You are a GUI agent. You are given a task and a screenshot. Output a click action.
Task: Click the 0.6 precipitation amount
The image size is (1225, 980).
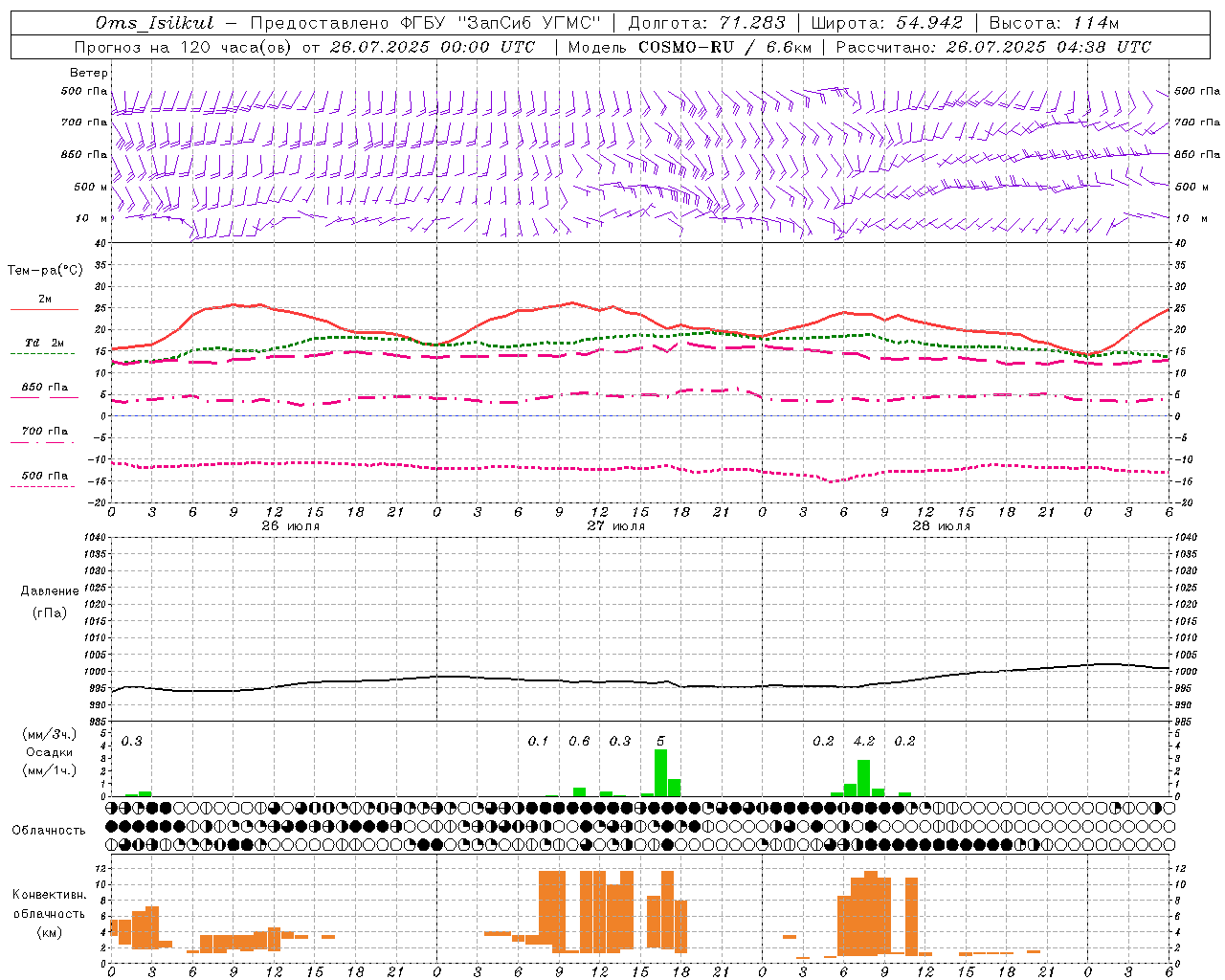579,741
